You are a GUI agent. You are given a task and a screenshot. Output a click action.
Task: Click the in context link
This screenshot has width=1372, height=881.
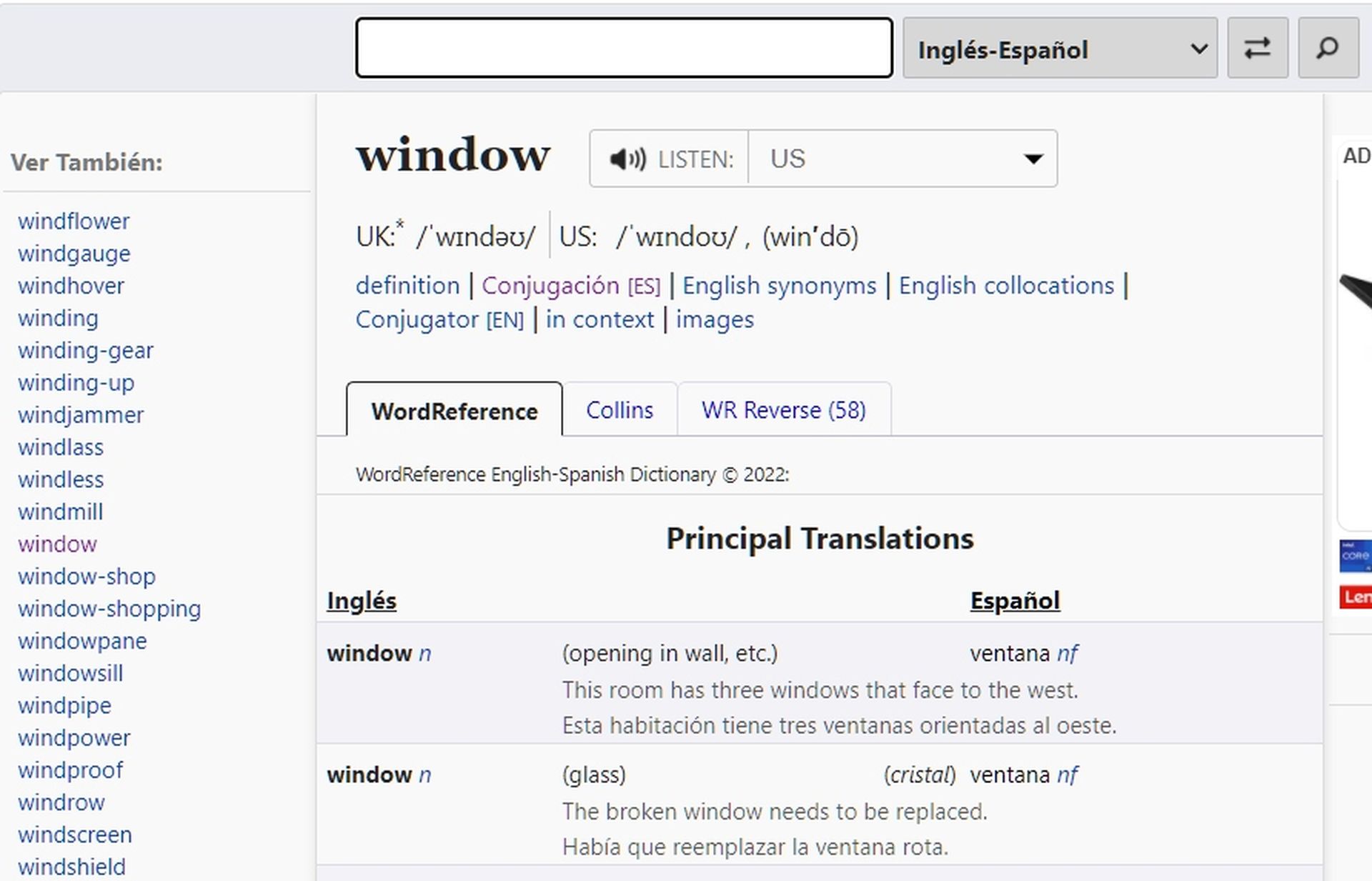(x=599, y=319)
